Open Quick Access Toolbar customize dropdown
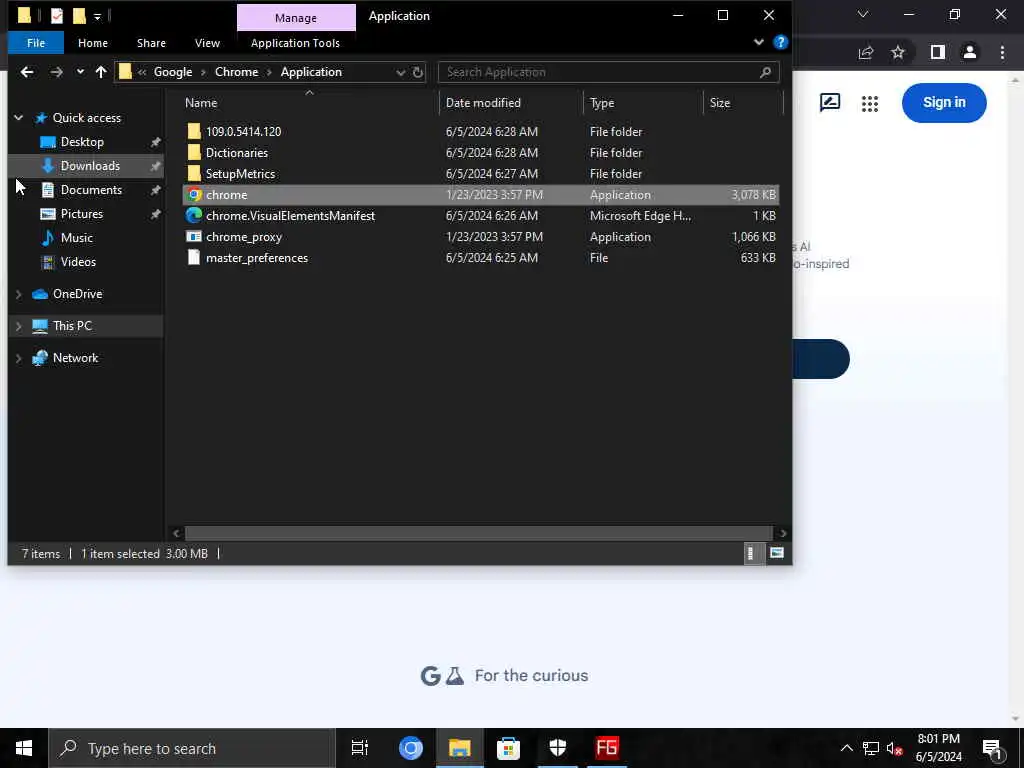The height and width of the screenshot is (768, 1024). [97, 16]
